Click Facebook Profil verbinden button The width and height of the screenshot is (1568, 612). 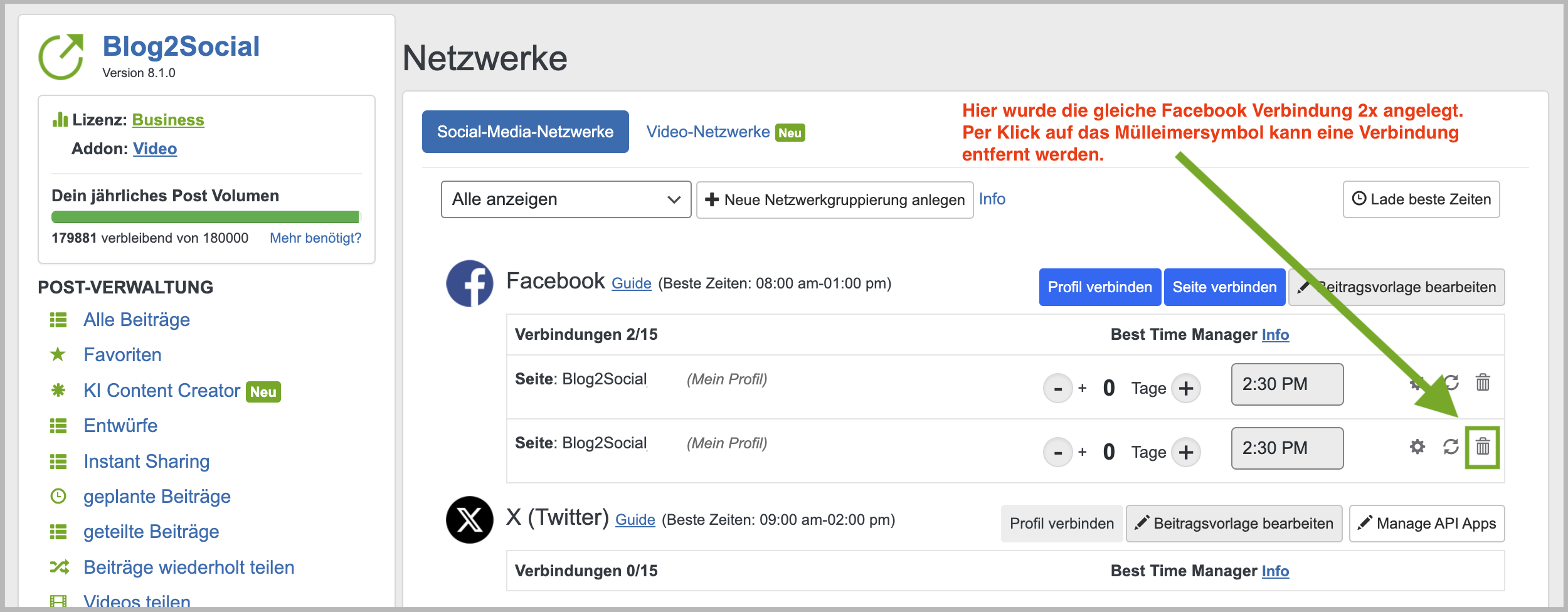[1100, 287]
